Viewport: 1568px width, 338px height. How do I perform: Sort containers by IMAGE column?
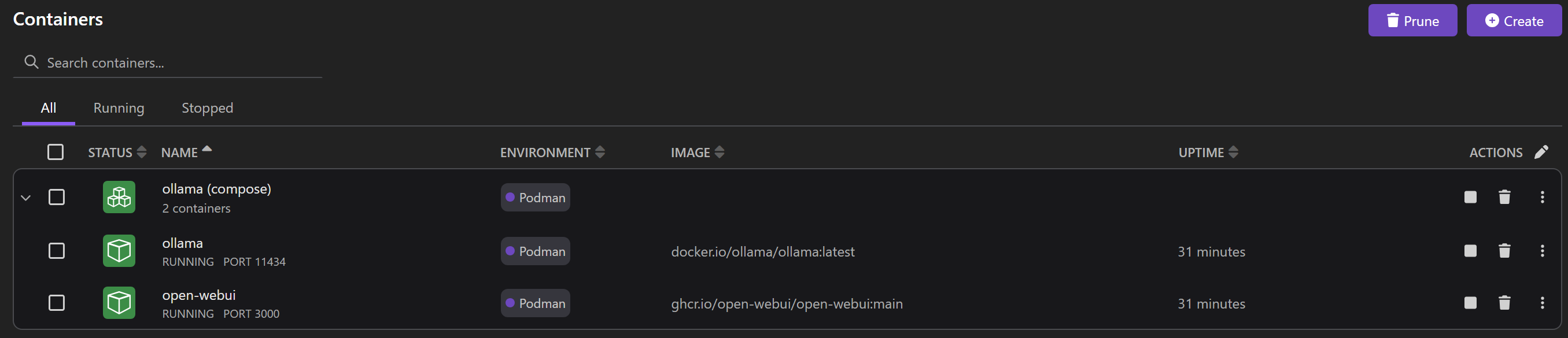(x=719, y=152)
